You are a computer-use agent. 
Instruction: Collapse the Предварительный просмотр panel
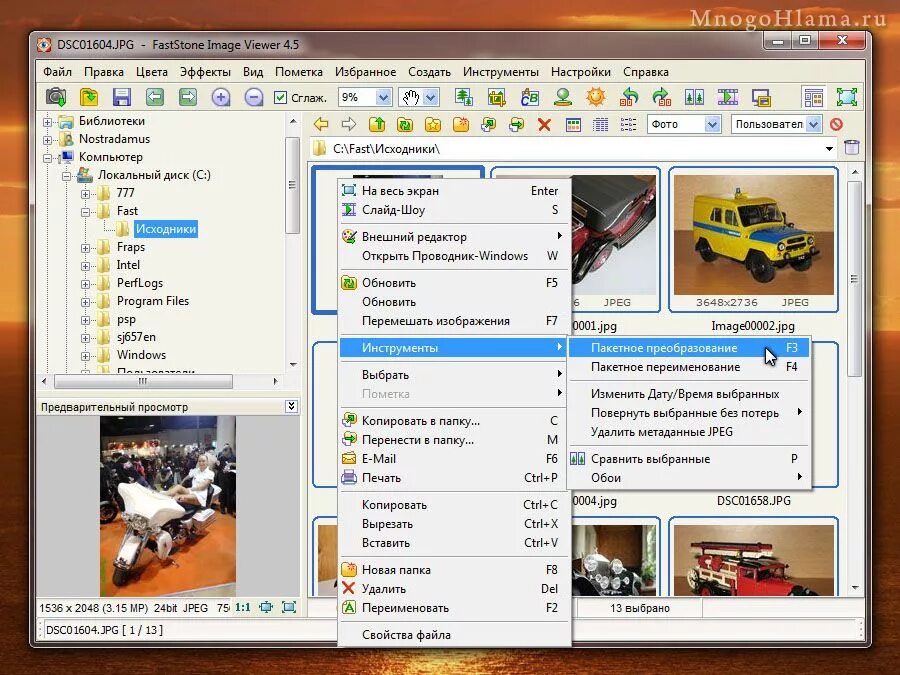pos(292,406)
